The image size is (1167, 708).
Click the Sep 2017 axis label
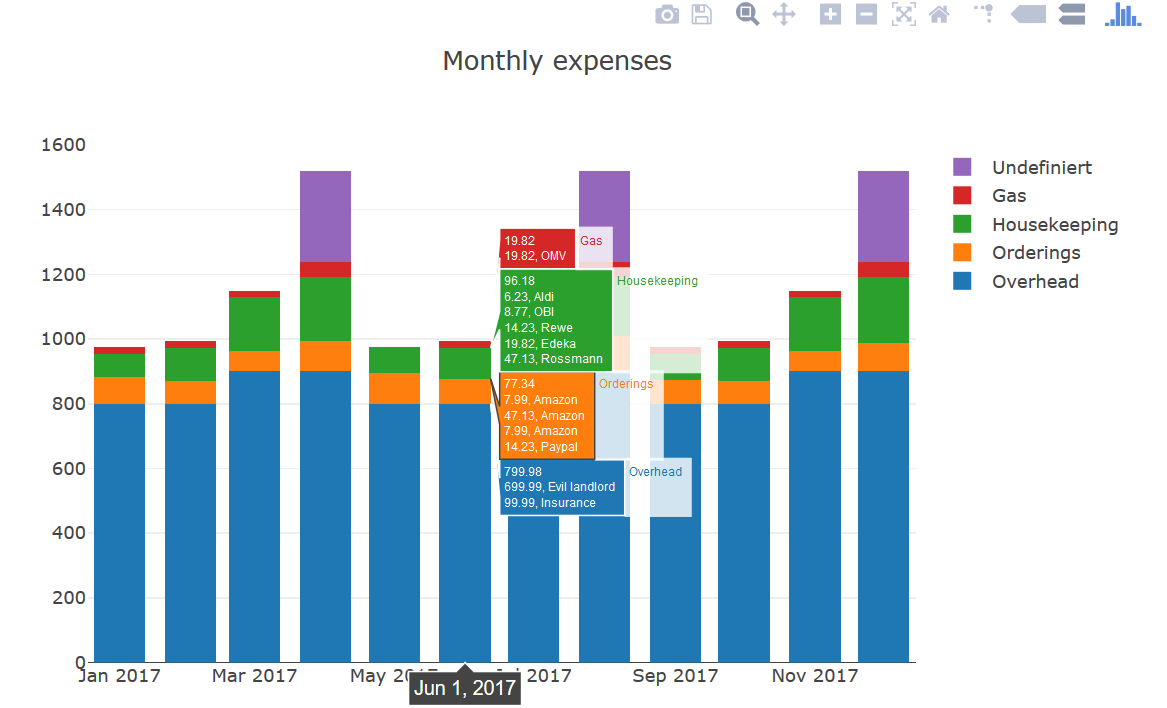[x=675, y=675]
